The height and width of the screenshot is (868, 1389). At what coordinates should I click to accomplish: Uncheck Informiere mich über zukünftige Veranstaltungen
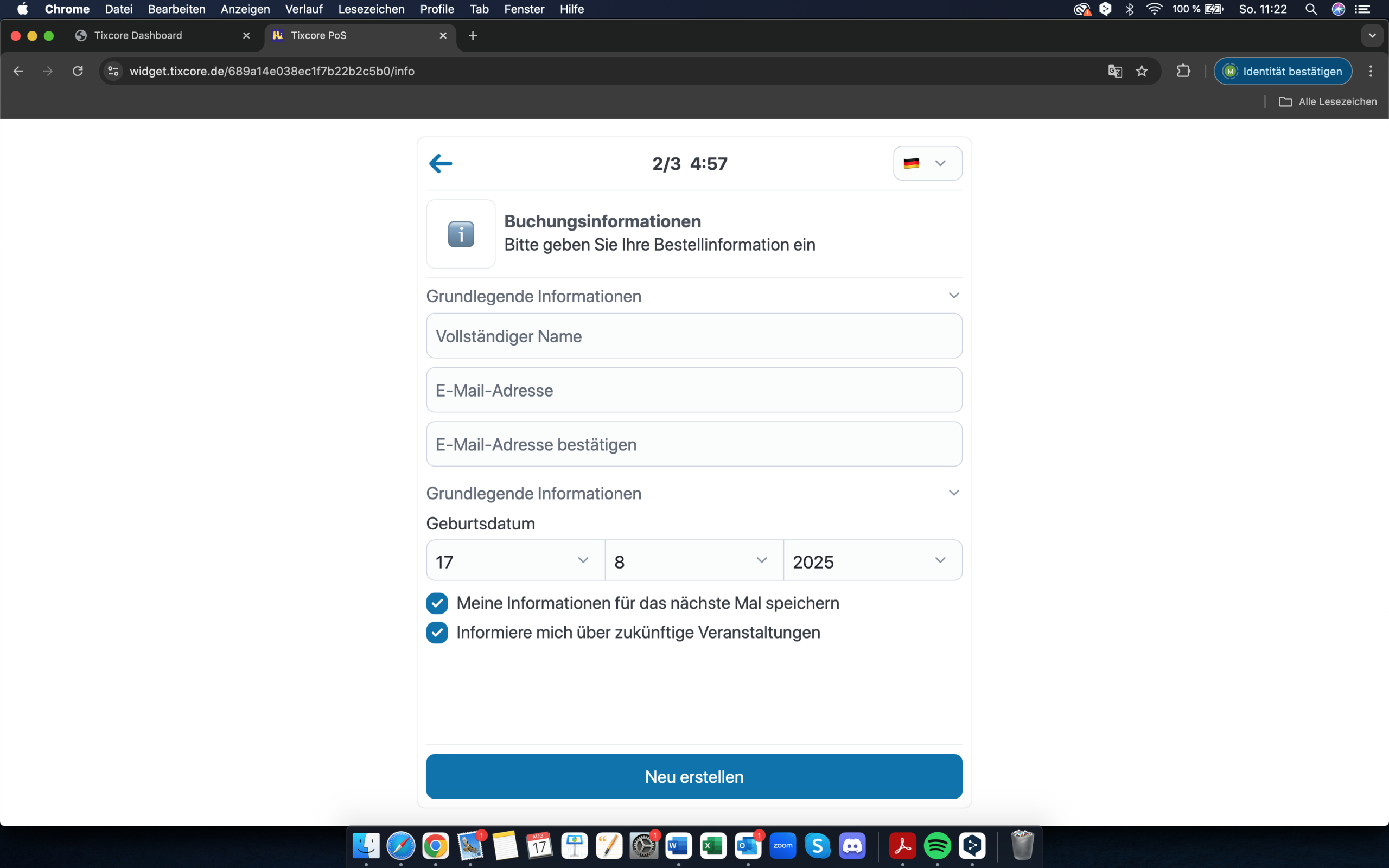point(437,633)
